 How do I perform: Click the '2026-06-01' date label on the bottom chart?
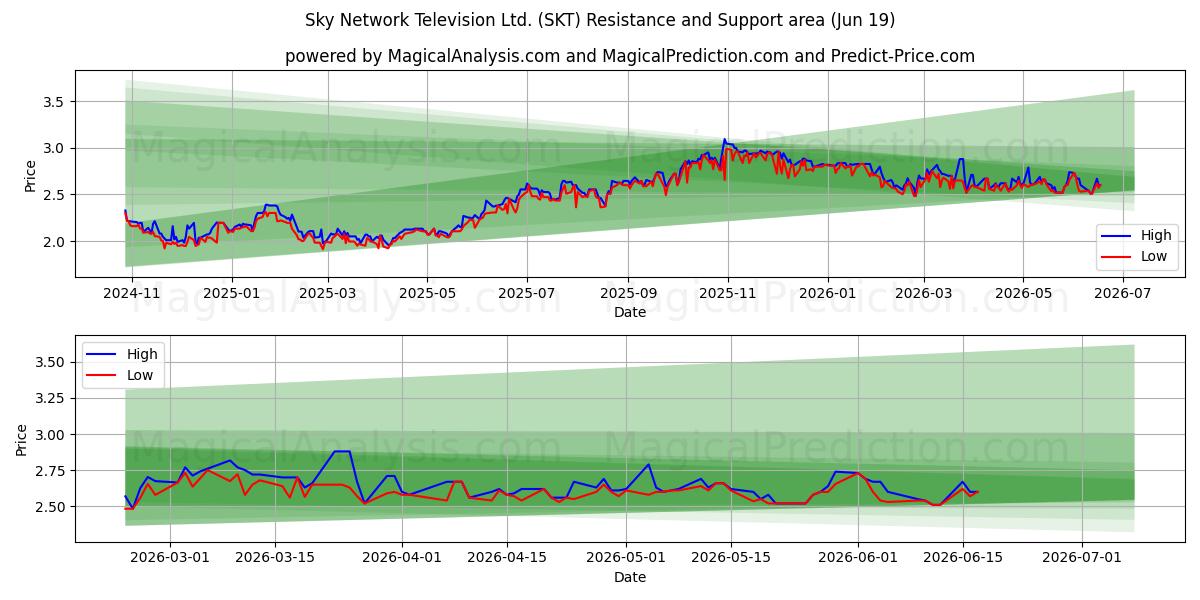857,558
